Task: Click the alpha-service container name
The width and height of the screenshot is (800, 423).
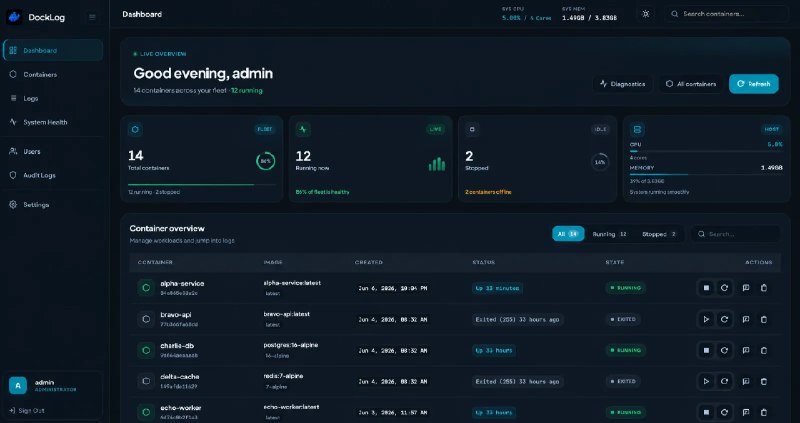Action: click(x=182, y=284)
